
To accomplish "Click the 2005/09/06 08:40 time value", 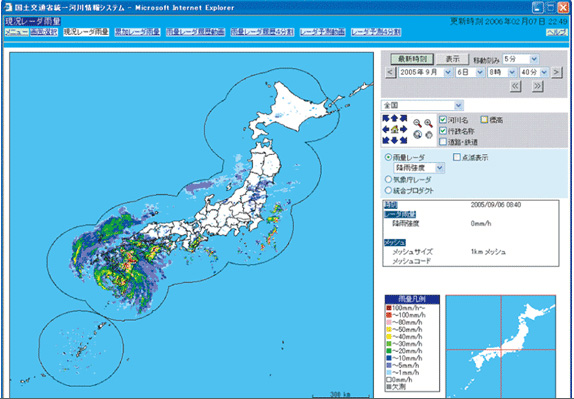I will pyautogui.click(x=496, y=205).
